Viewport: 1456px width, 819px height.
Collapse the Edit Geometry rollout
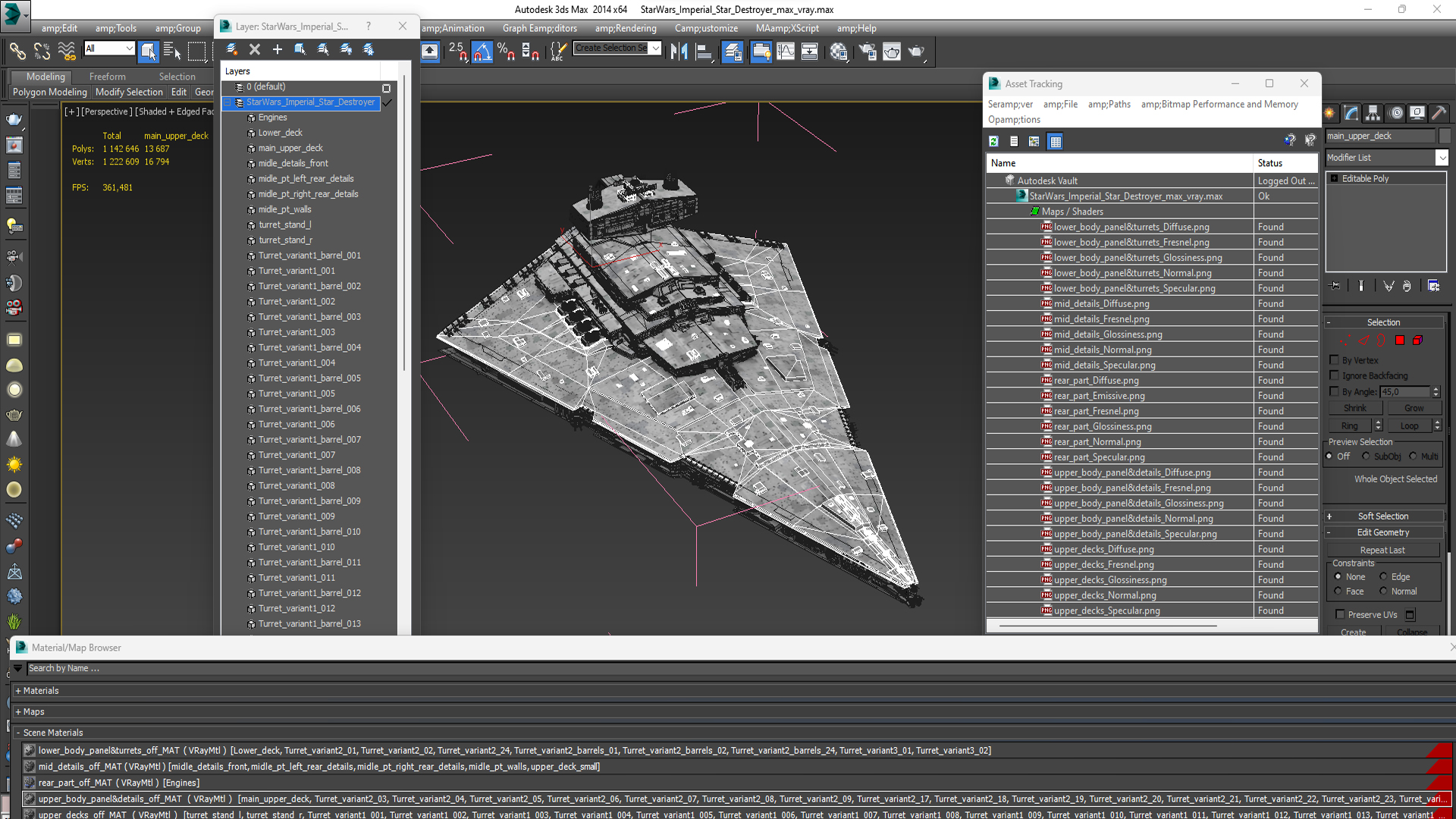click(x=1383, y=533)
